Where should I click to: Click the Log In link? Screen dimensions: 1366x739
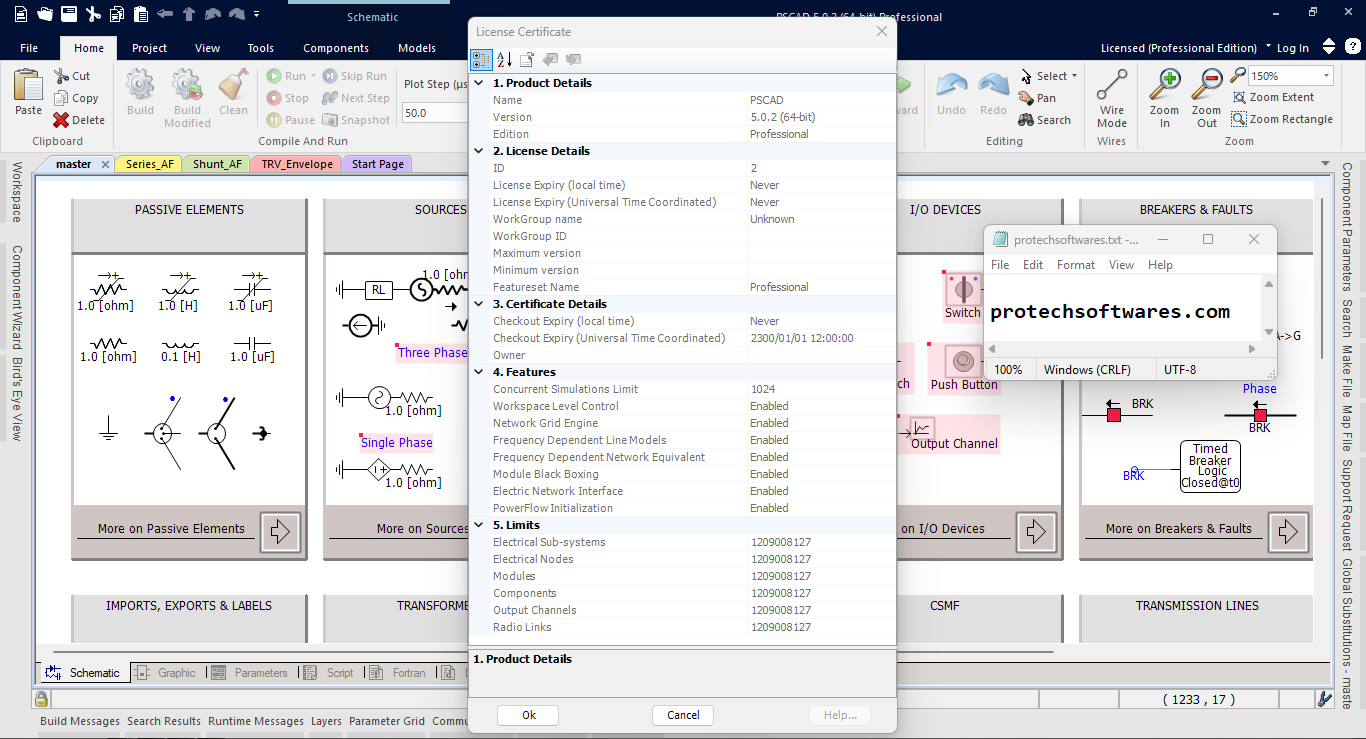(x=1292, y=48)
